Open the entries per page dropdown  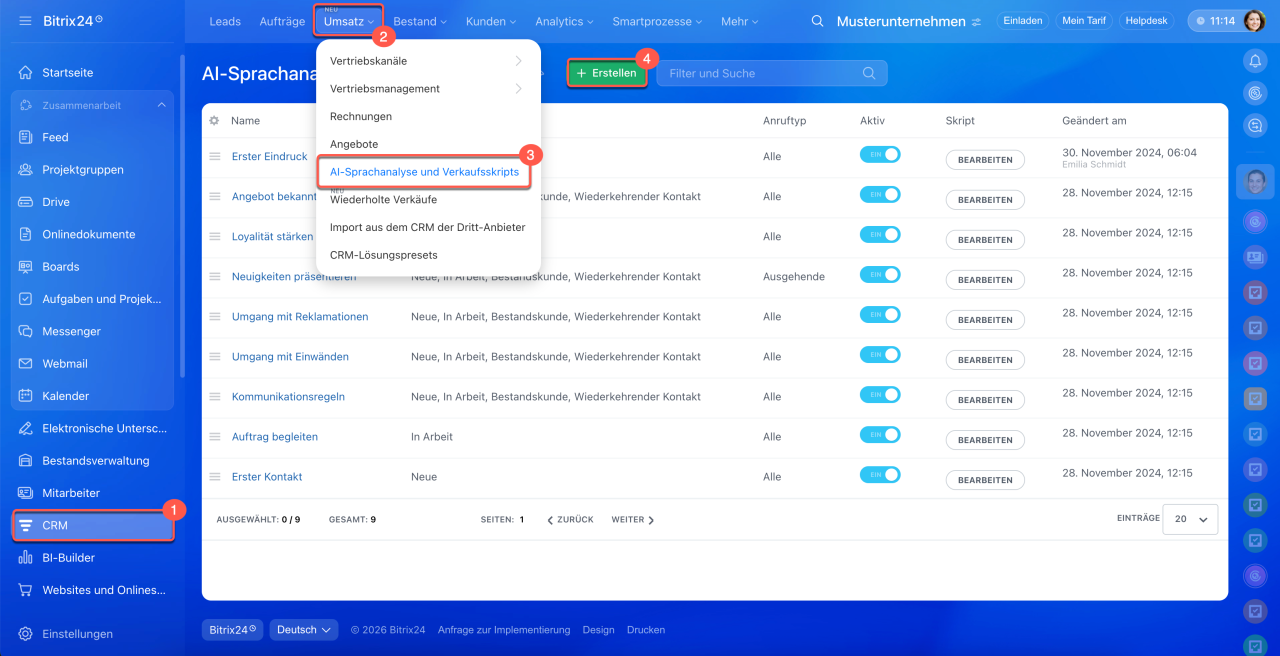coord(1190,520)
